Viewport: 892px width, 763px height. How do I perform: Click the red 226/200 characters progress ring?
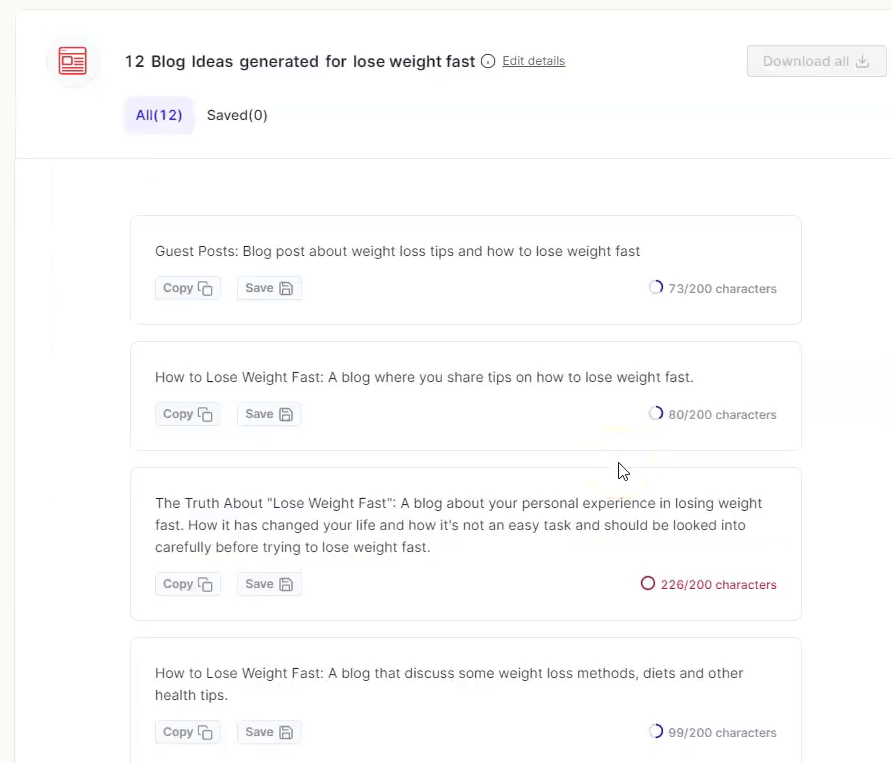click(648, 583)
